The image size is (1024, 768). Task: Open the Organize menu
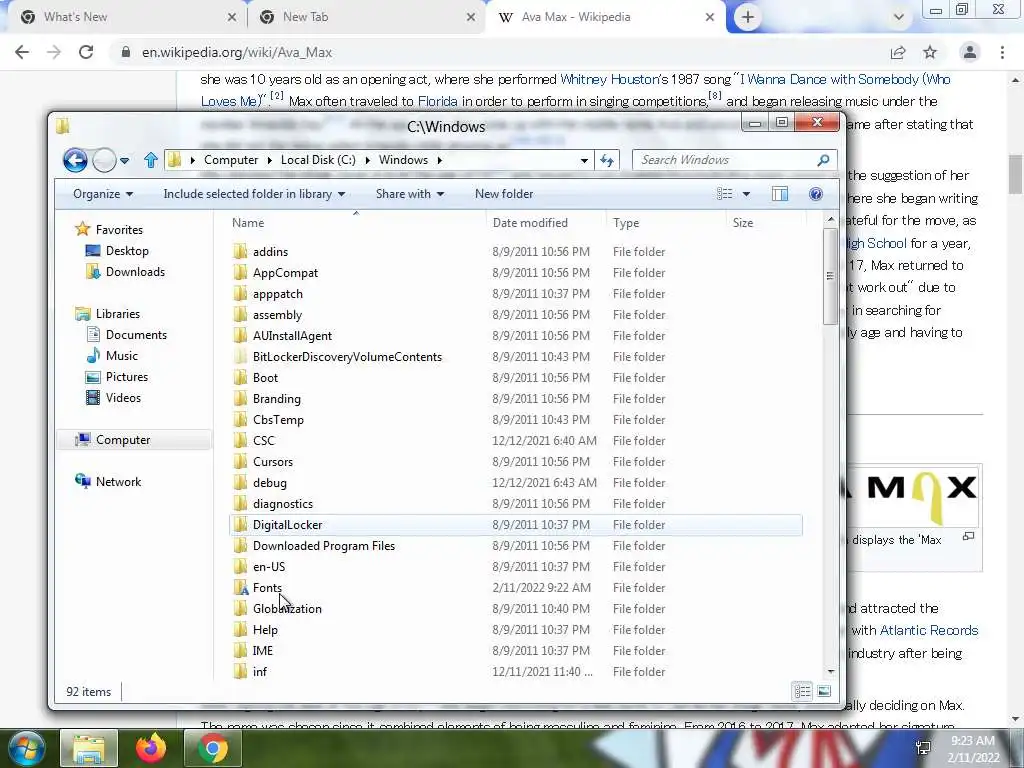click(103, 194)
